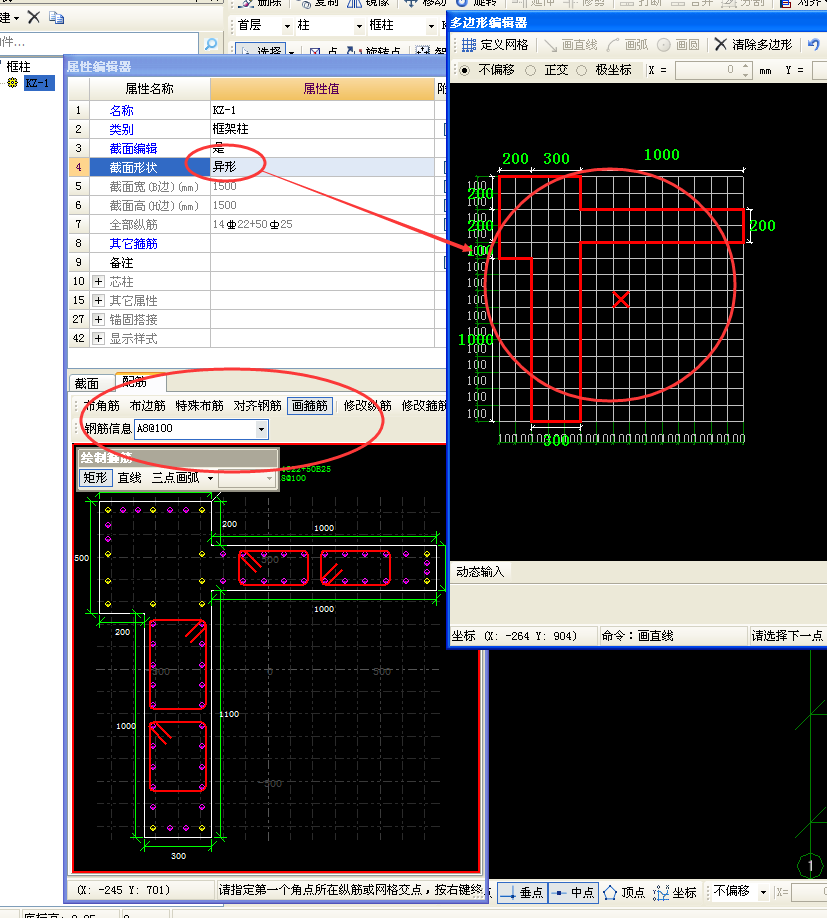Click the copy component icon

[x=56, y=18]
